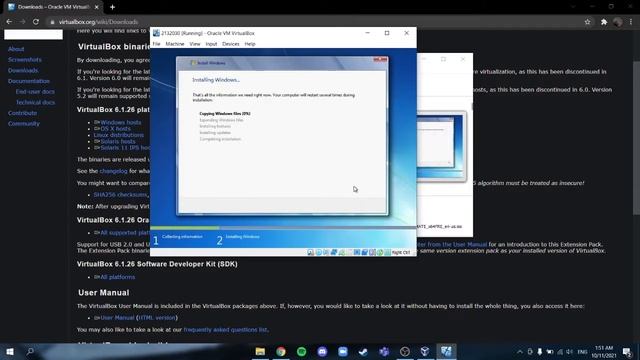Screen dimensions: 640x360
Task: Click the optical drive indicator in VM status bar
Action: click(319, 252)
